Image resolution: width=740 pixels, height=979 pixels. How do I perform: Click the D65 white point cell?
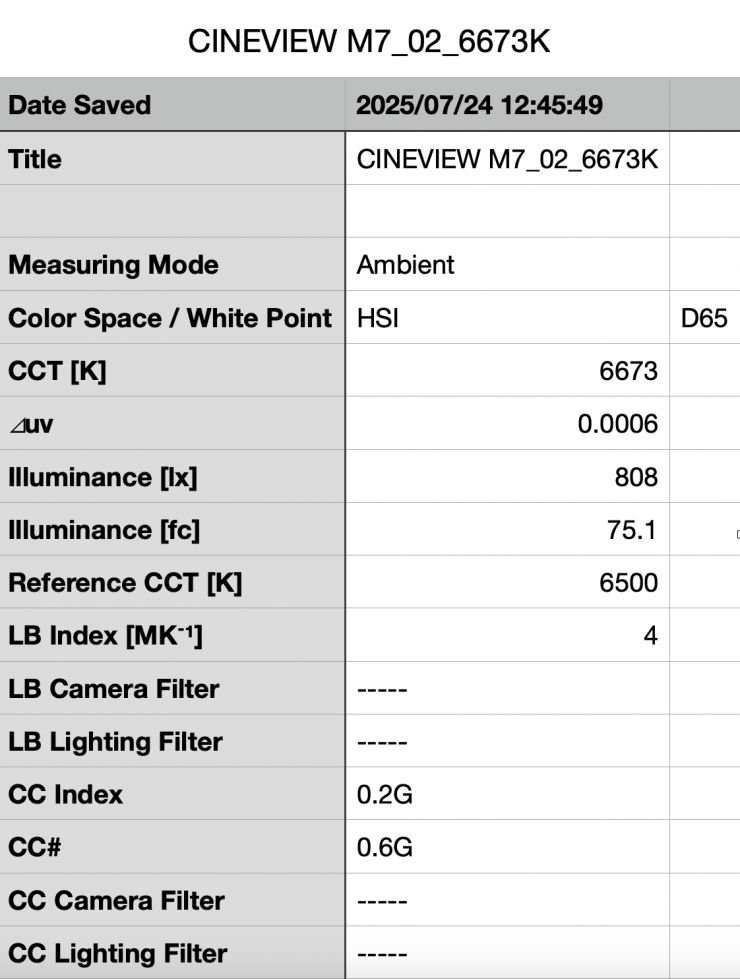tap(704, 318)
